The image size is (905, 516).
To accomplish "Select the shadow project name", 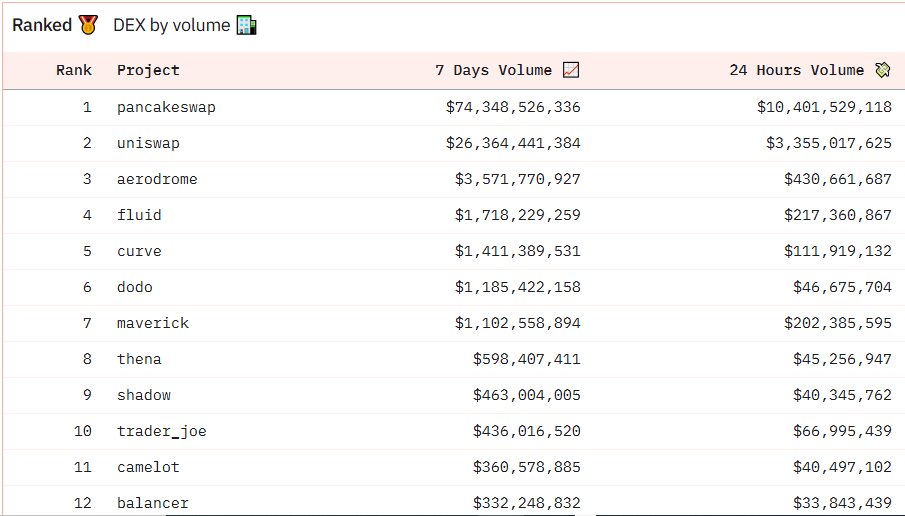I will pyautogui.click(x=144, y=395).
